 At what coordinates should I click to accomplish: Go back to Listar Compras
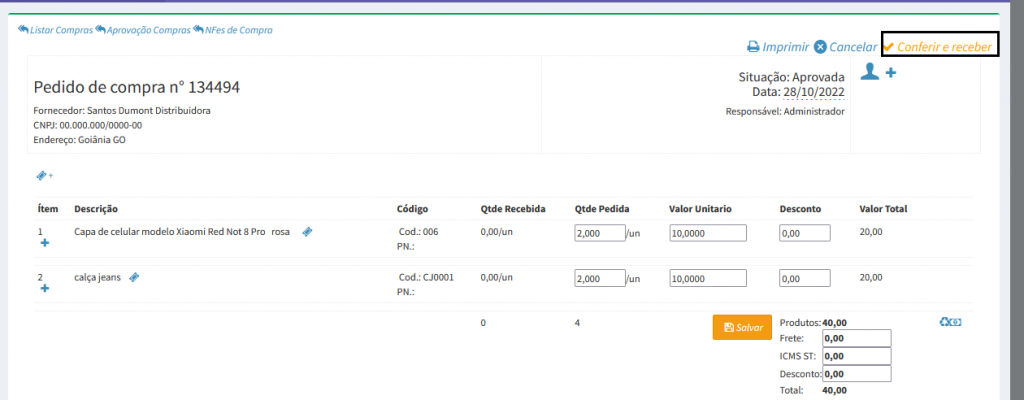[x=55, y=30]
